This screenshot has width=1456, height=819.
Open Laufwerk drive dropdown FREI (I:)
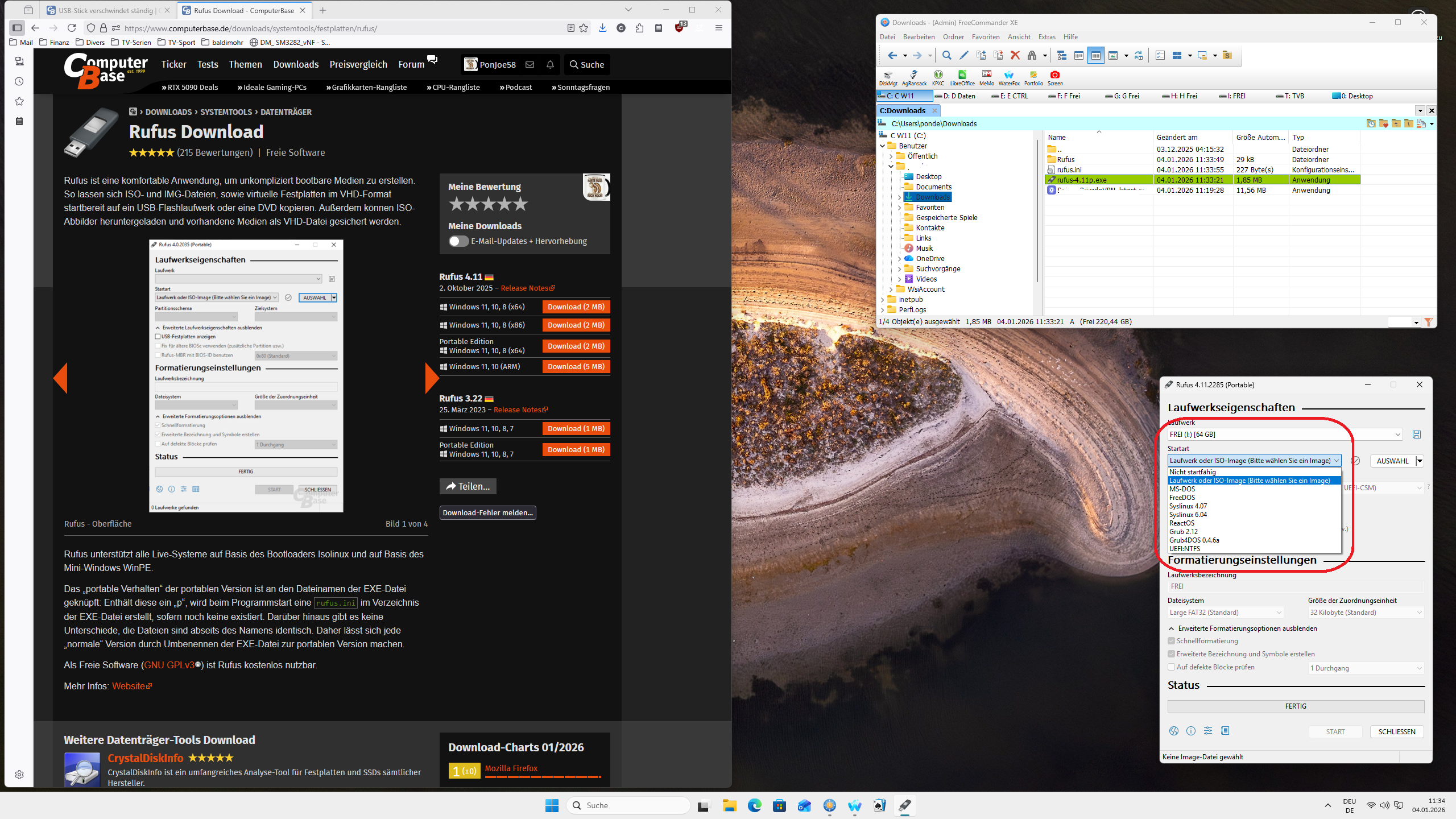coord(1285,435)
